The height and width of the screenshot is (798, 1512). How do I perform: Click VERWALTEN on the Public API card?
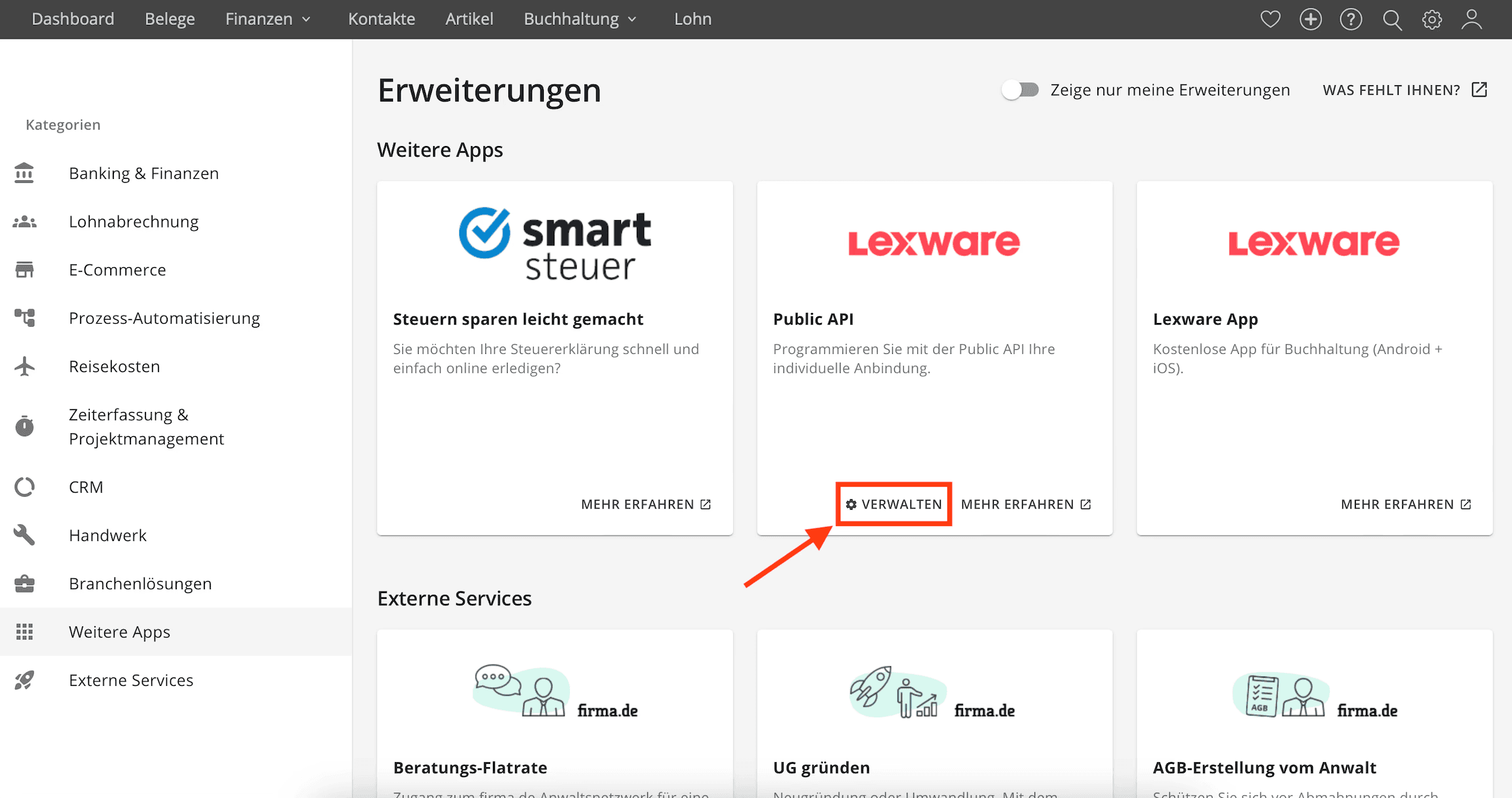(894, 504)
